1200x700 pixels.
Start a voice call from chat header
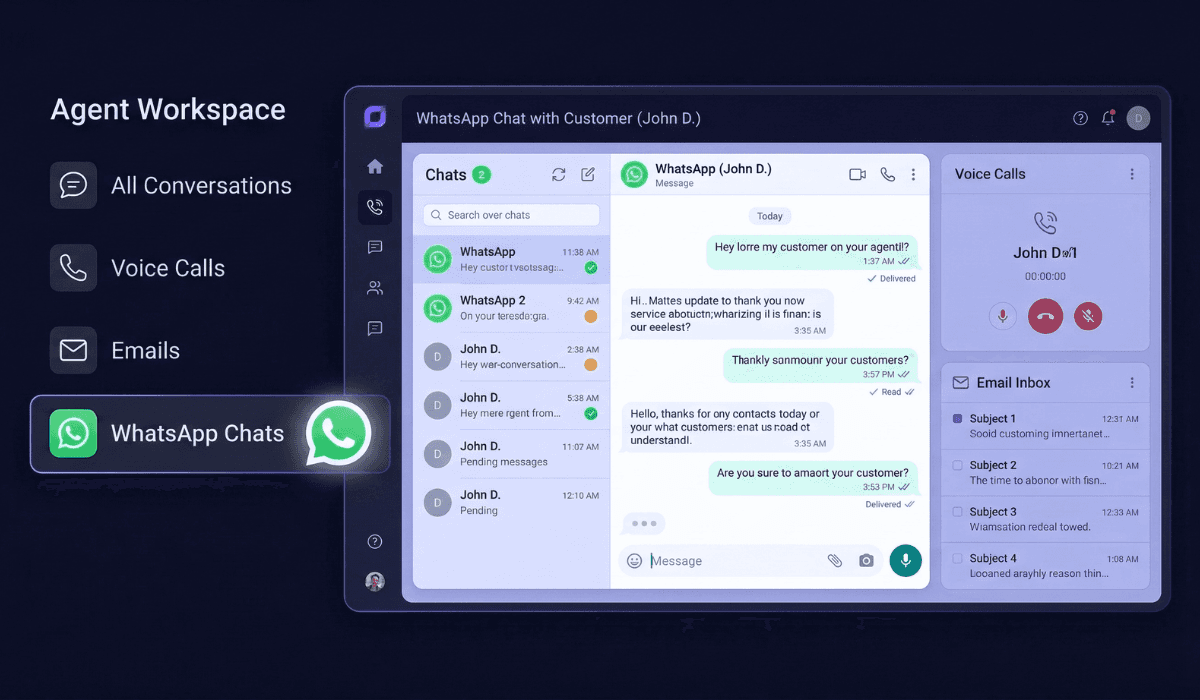click(x=887, y=174)
